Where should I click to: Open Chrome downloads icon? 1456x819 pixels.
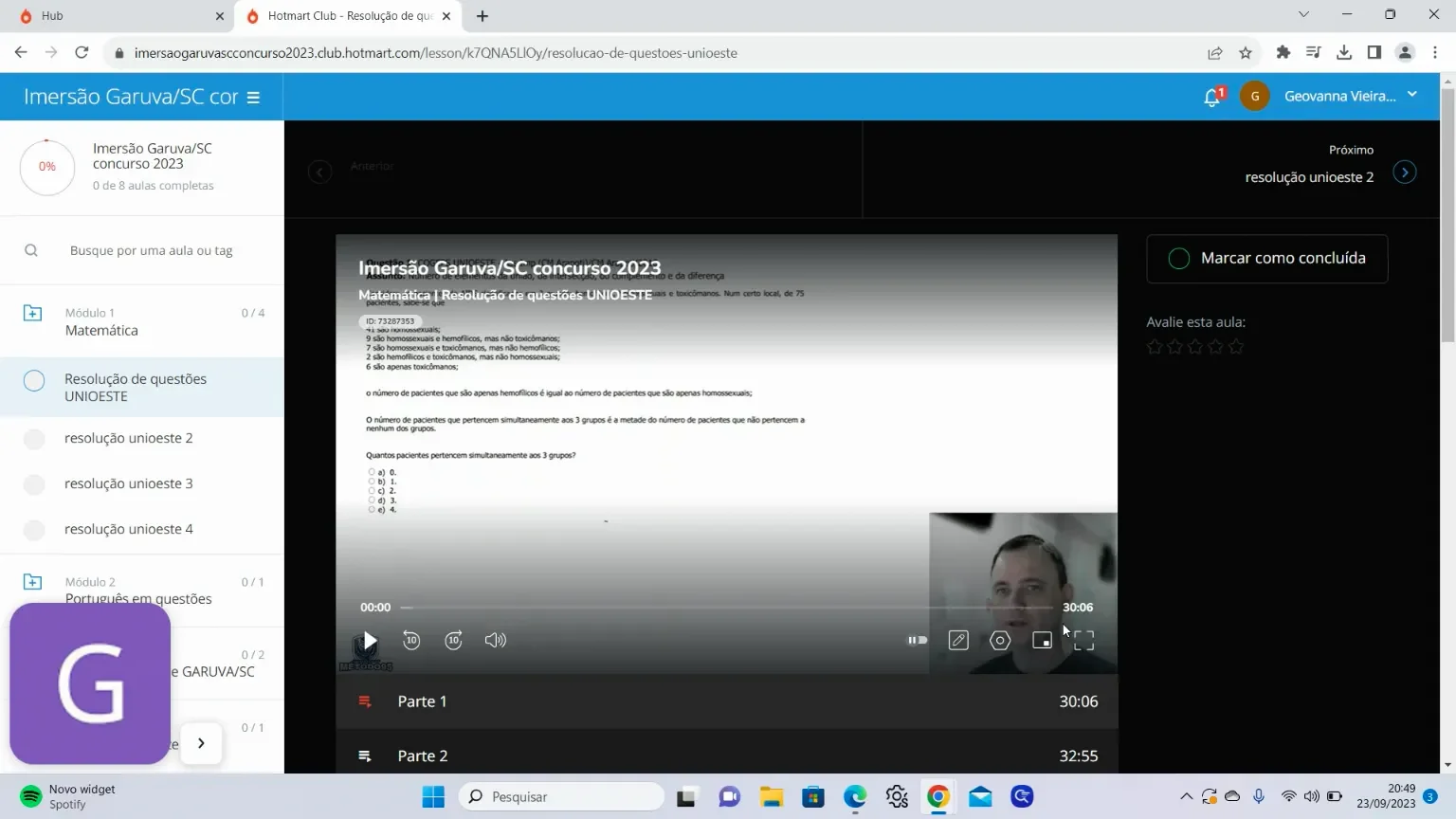(1344, 53)
